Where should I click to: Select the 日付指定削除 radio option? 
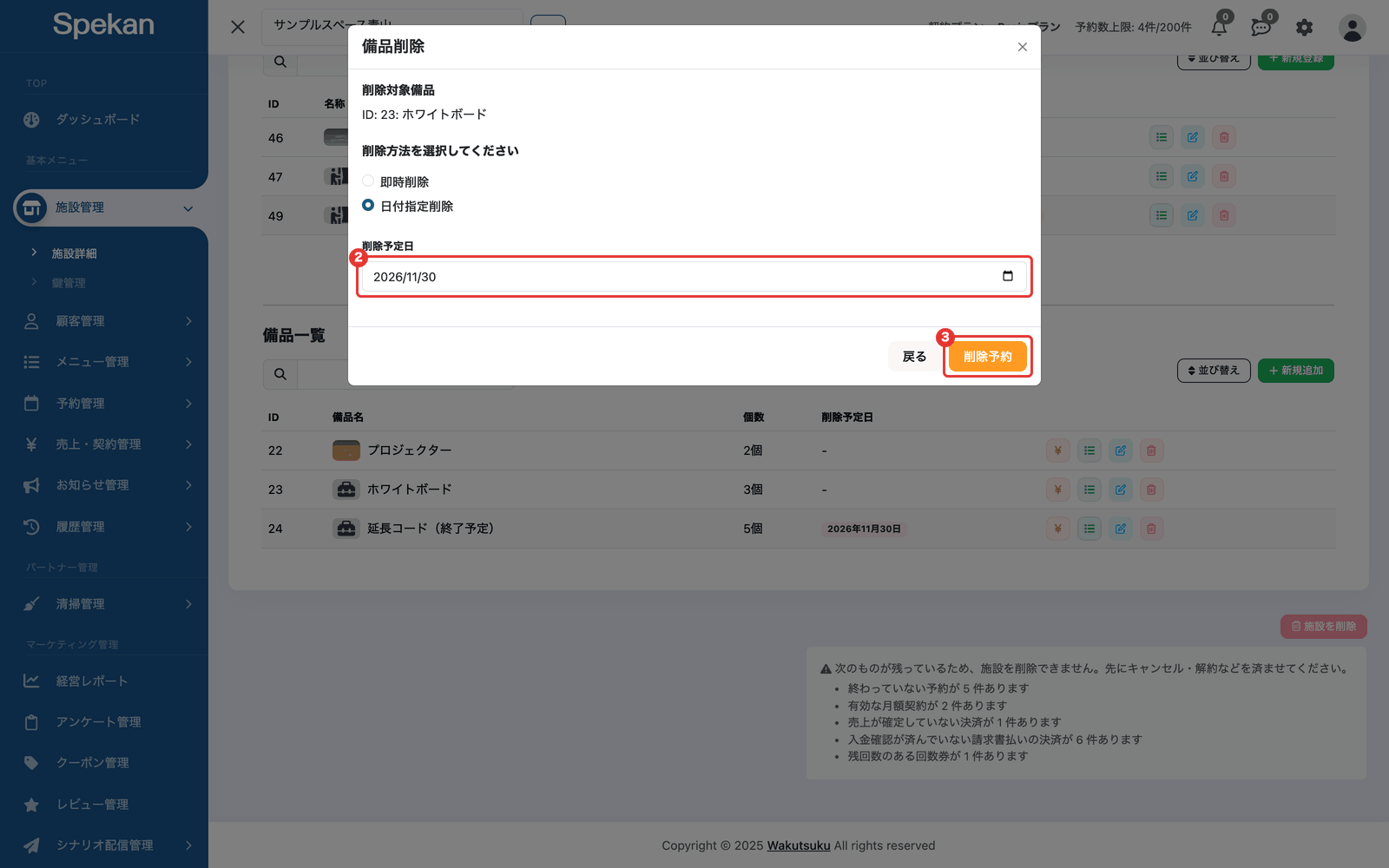tap(368, 206)
